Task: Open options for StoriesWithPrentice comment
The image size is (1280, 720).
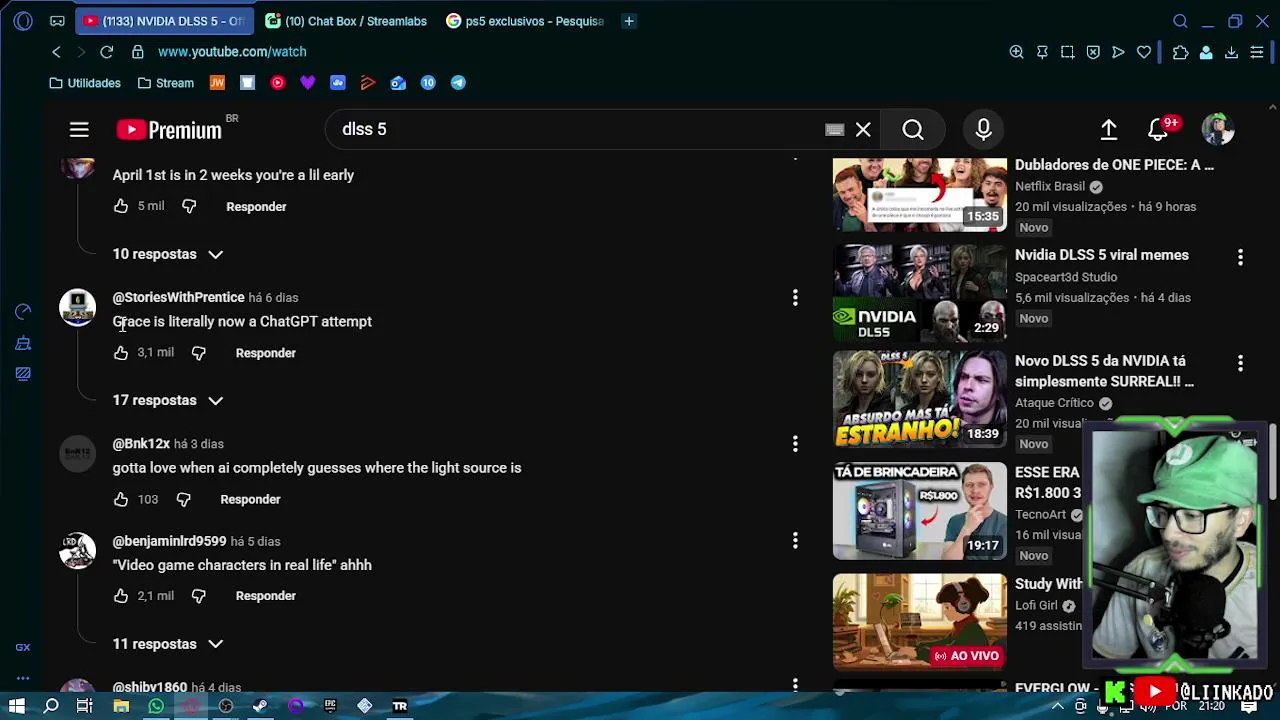Action: click(x=795, y=297)
